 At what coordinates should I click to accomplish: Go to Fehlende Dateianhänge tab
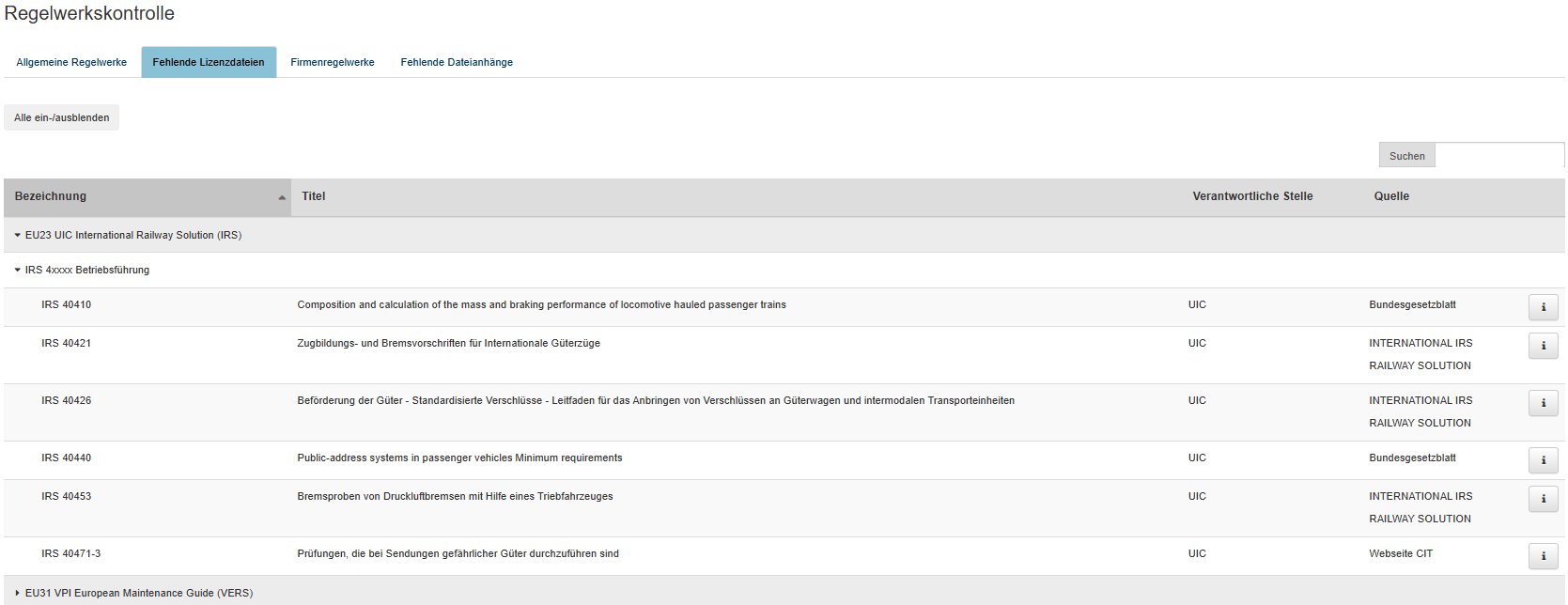tap(457, 63)
